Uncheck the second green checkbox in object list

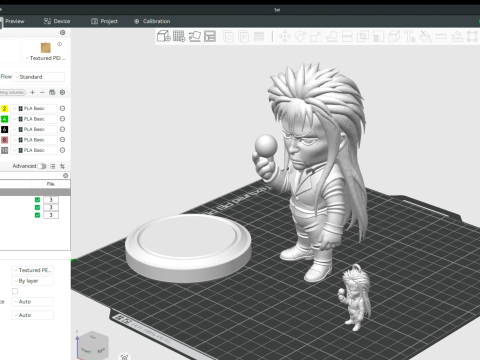[37, 207]
